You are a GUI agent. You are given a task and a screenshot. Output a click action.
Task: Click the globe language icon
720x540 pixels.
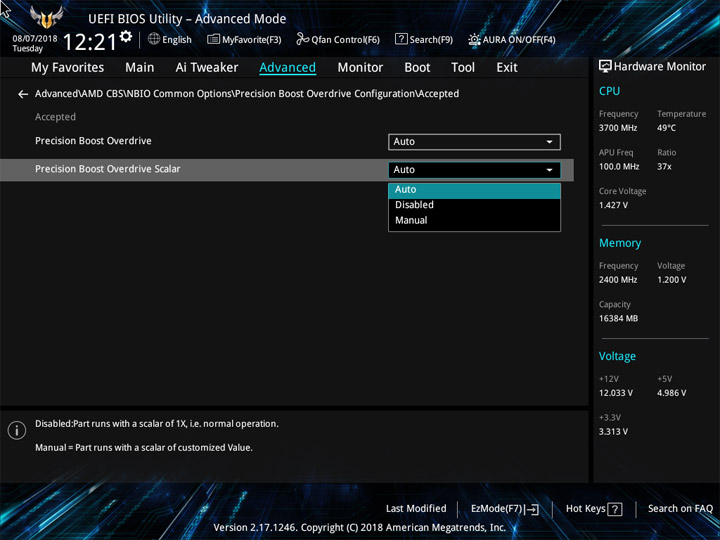click(154, 39)
